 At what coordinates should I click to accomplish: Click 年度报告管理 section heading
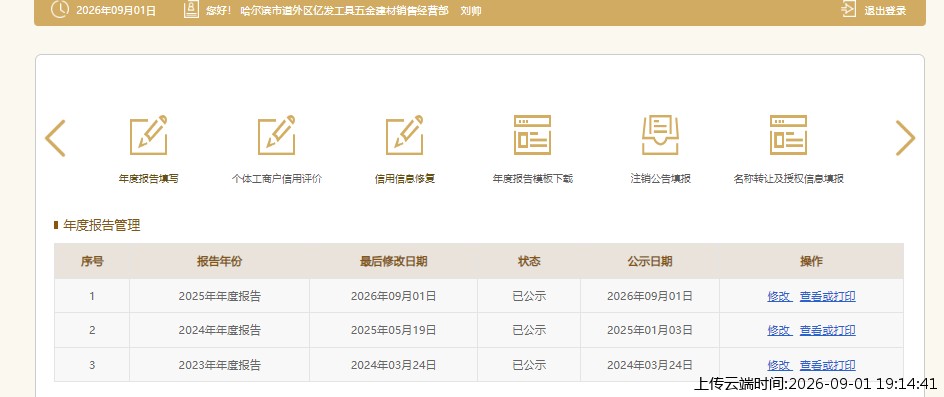(102, 226)
